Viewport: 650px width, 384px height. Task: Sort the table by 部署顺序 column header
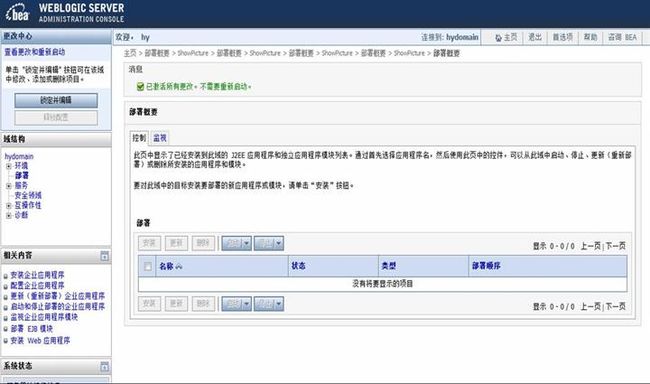(x=486, y=266)
